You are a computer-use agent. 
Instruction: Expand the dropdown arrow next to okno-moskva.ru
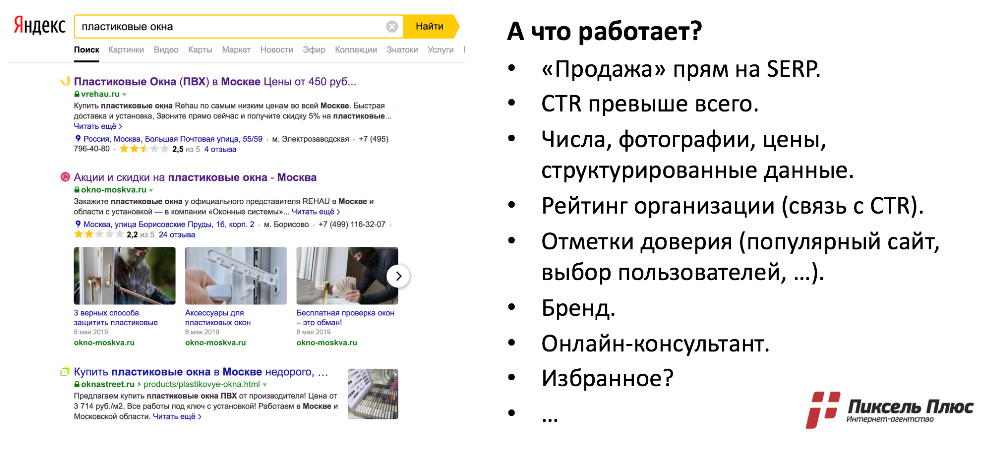click(x=152, y=189)
